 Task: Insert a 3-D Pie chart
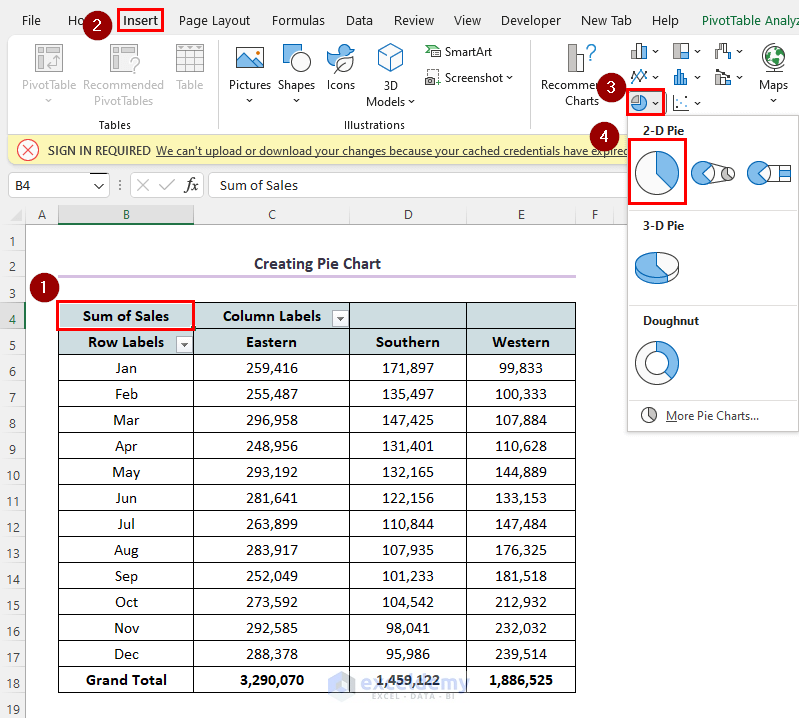657,267
